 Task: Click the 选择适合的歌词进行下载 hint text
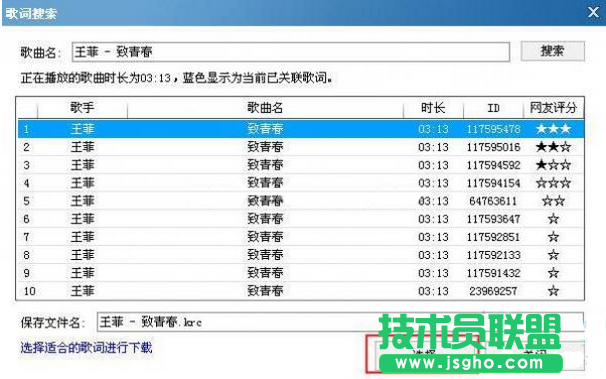coord(86,347)
